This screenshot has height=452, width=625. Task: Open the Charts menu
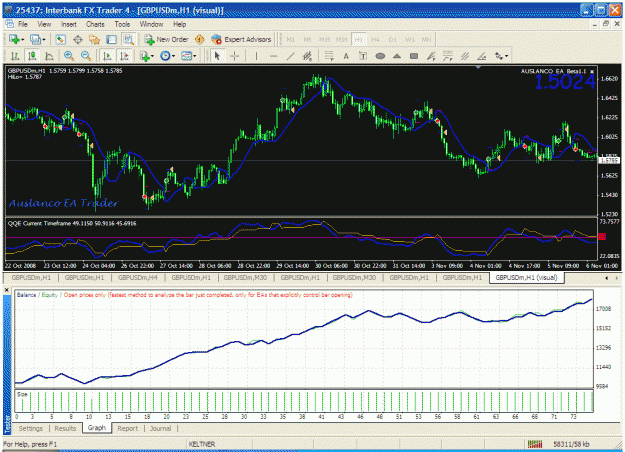pyautogui.click(x=95, y=24)
